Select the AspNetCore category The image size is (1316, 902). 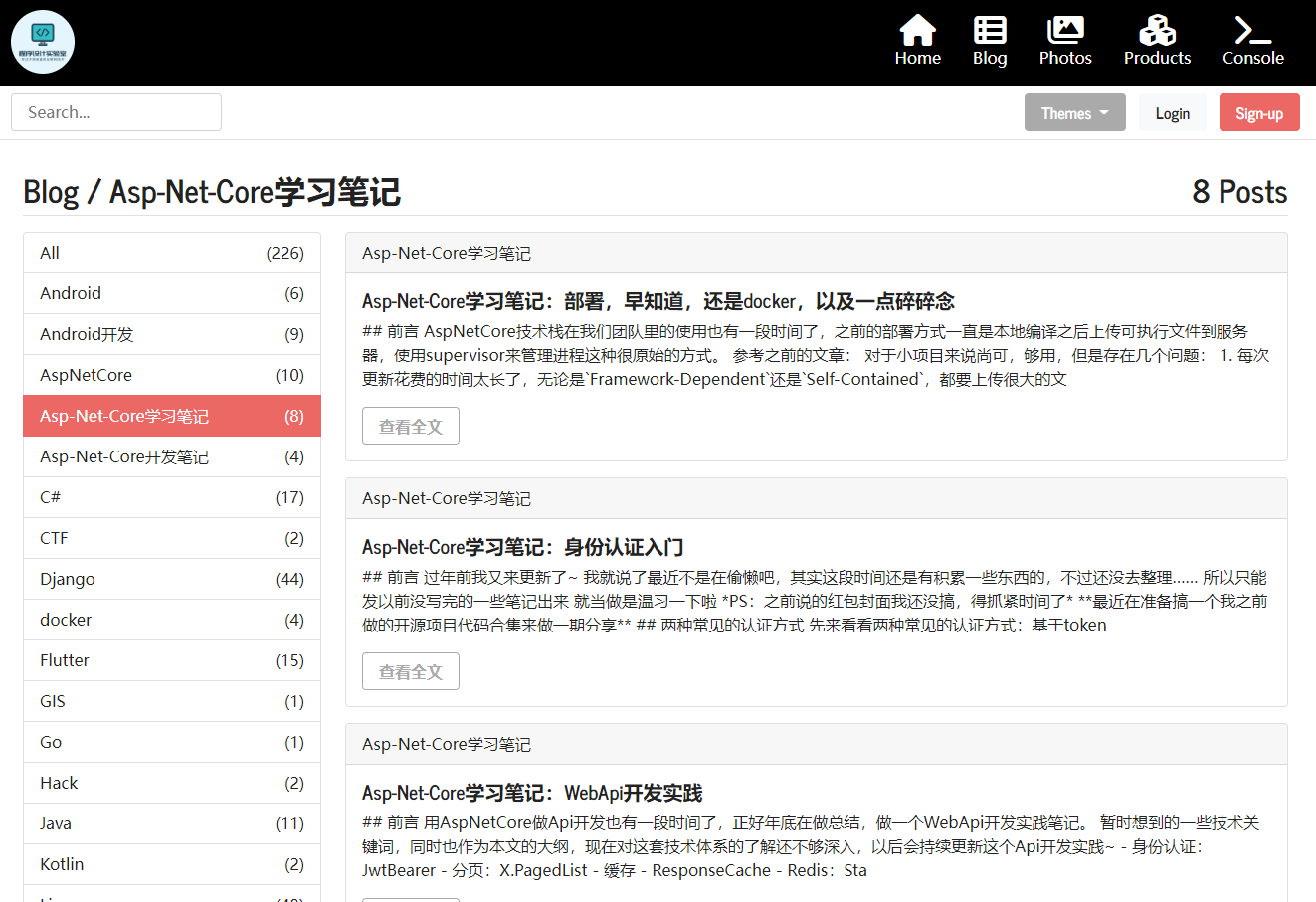(x=172, y=375)
